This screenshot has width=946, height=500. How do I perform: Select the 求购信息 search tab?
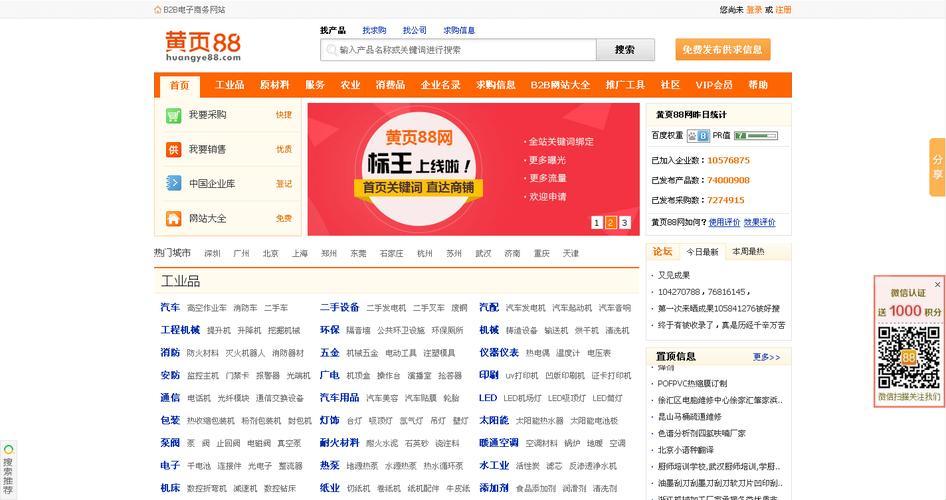pyautogui.click(x=459, y=30)
